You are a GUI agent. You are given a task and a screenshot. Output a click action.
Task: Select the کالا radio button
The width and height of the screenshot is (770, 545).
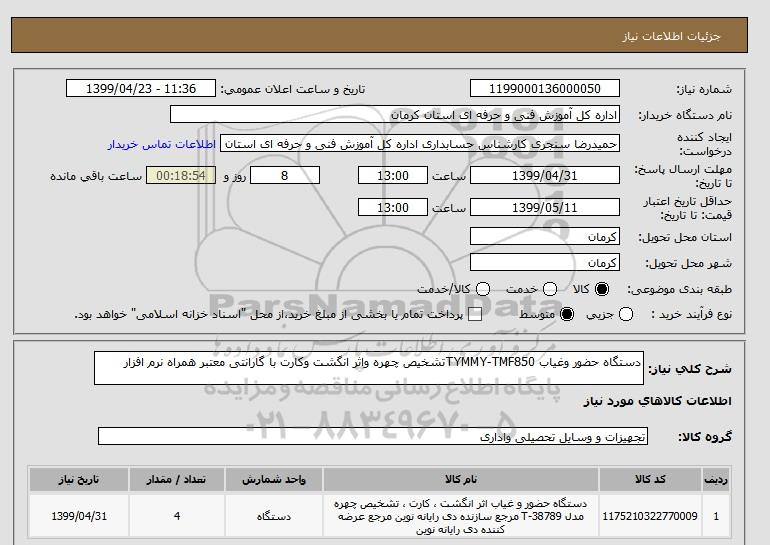click(602, 289)
